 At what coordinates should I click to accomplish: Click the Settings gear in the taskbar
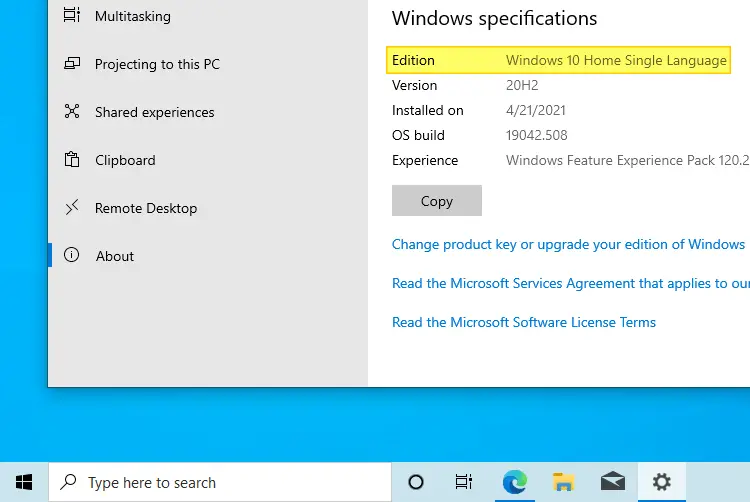click(662, 482)
